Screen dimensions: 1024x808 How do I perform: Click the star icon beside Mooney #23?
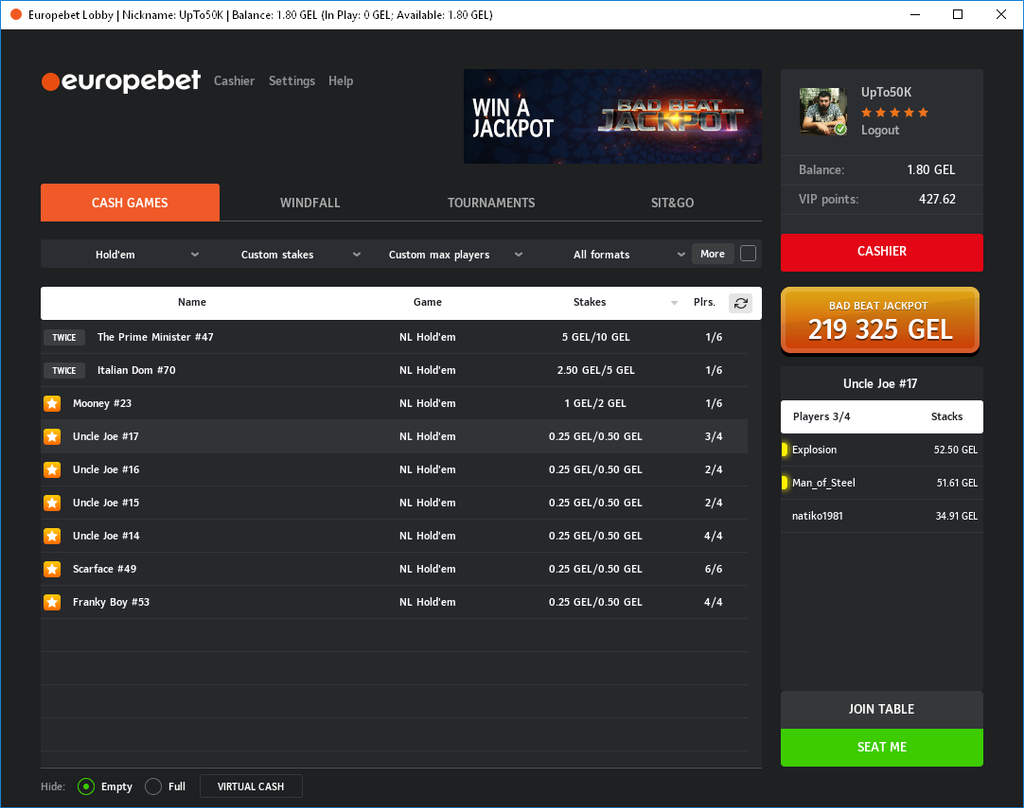(52, 404)
